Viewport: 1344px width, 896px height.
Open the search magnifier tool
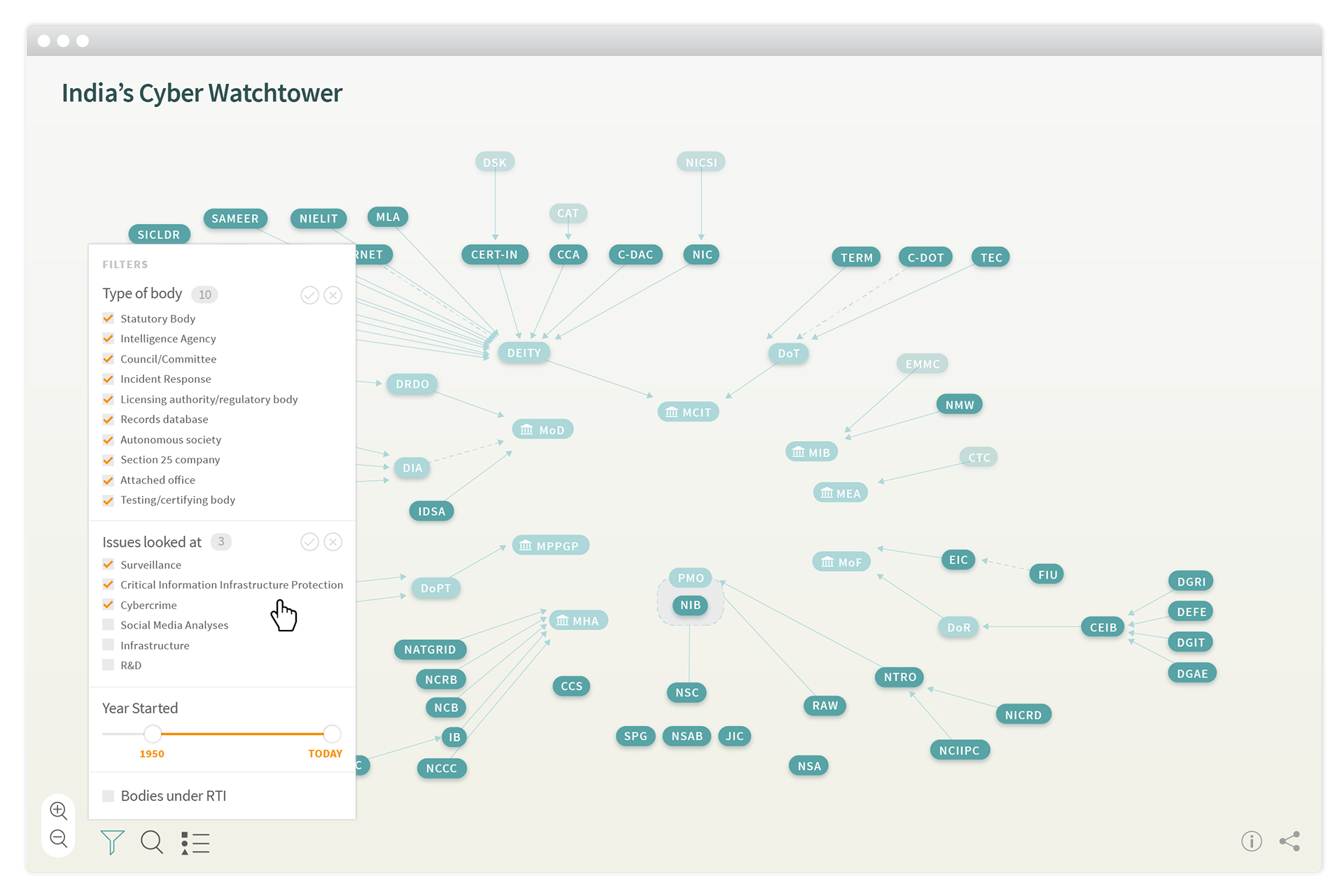(x=151, y=842)
